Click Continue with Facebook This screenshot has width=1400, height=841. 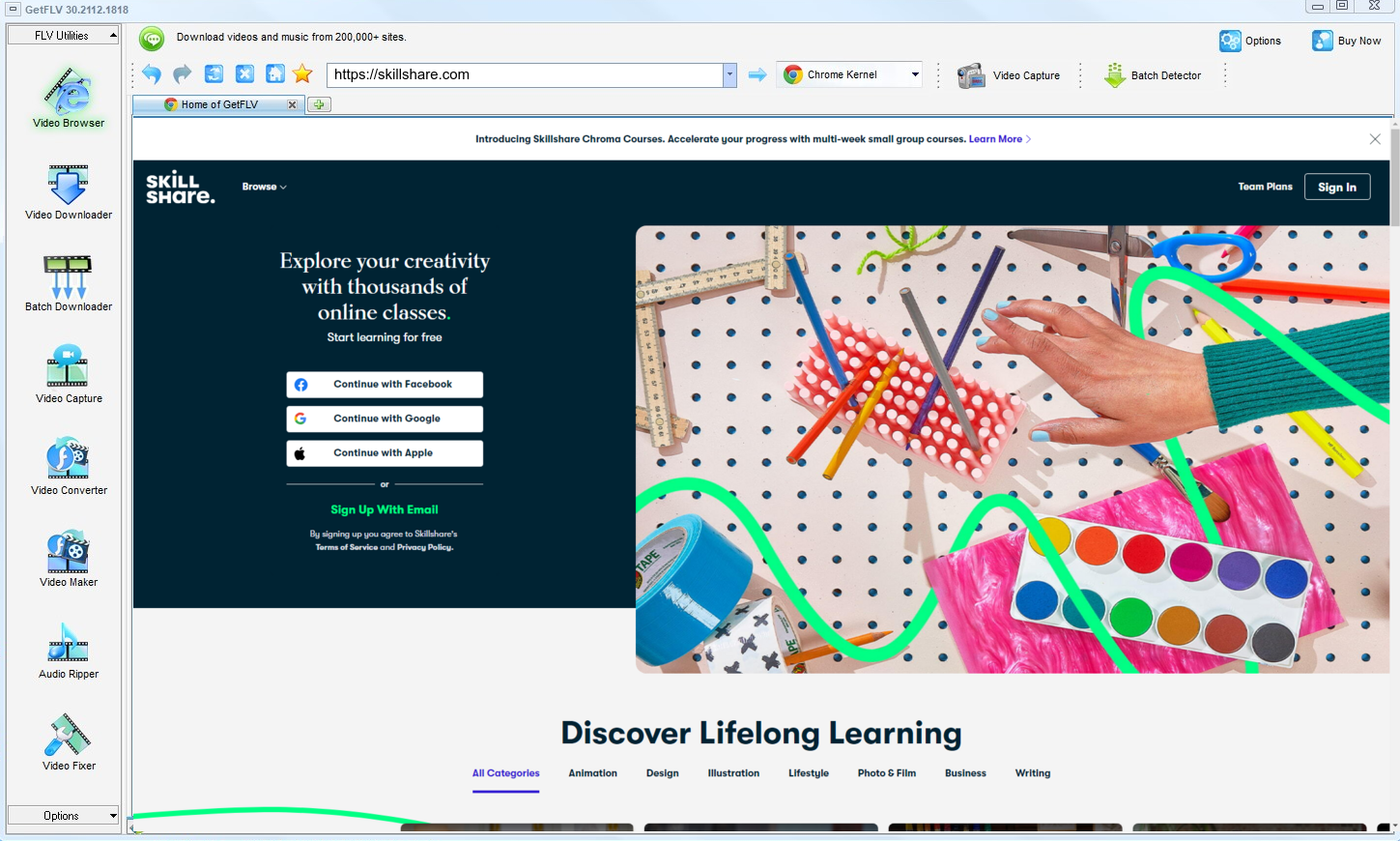pos(385,385)
